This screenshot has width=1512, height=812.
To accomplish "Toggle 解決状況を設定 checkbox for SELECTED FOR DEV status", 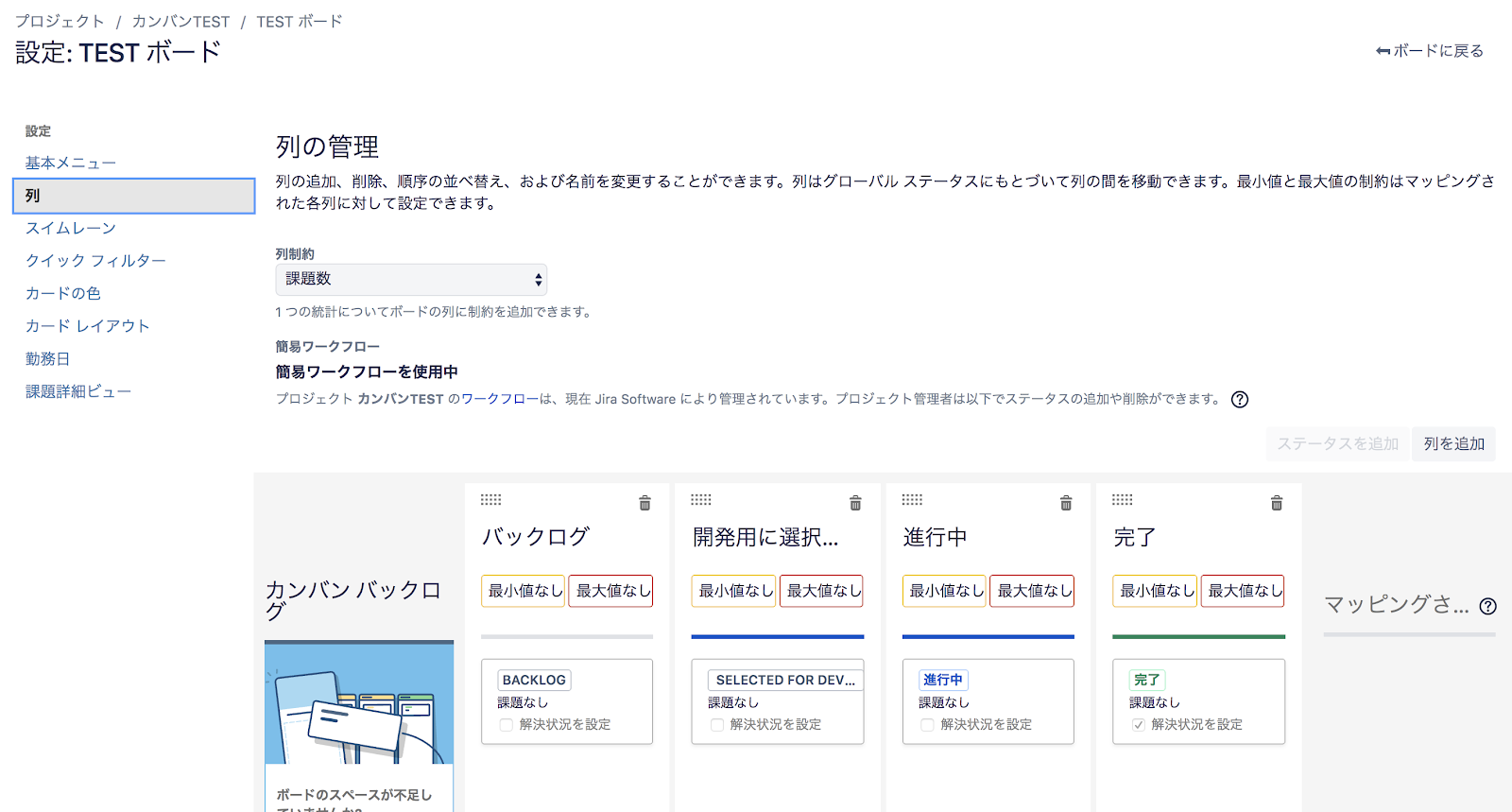I will click(717, 725).
